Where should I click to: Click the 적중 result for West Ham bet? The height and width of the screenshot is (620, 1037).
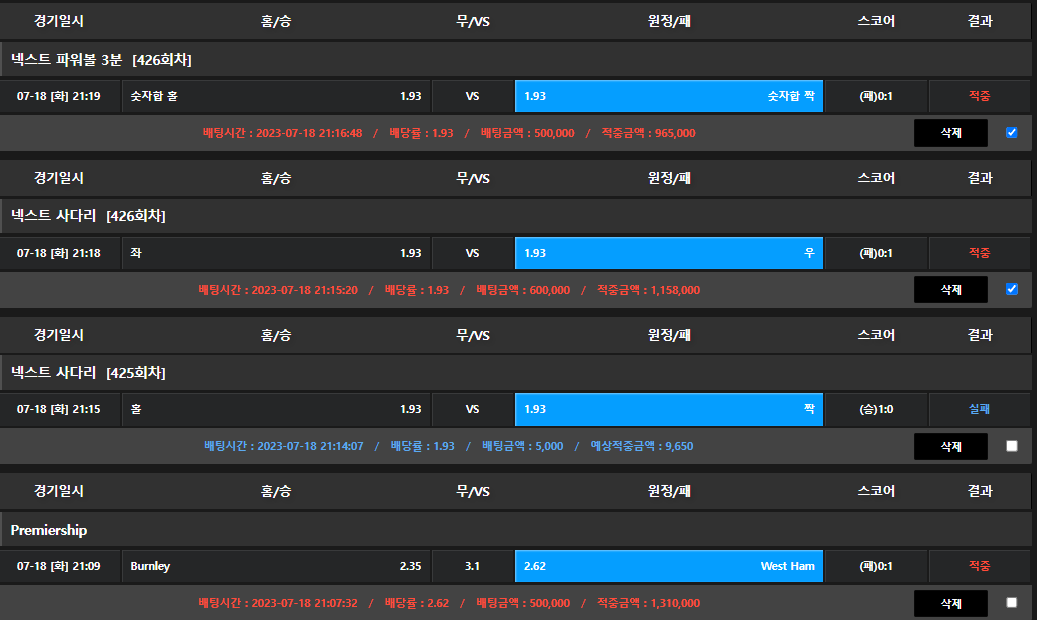coord(979,566)
